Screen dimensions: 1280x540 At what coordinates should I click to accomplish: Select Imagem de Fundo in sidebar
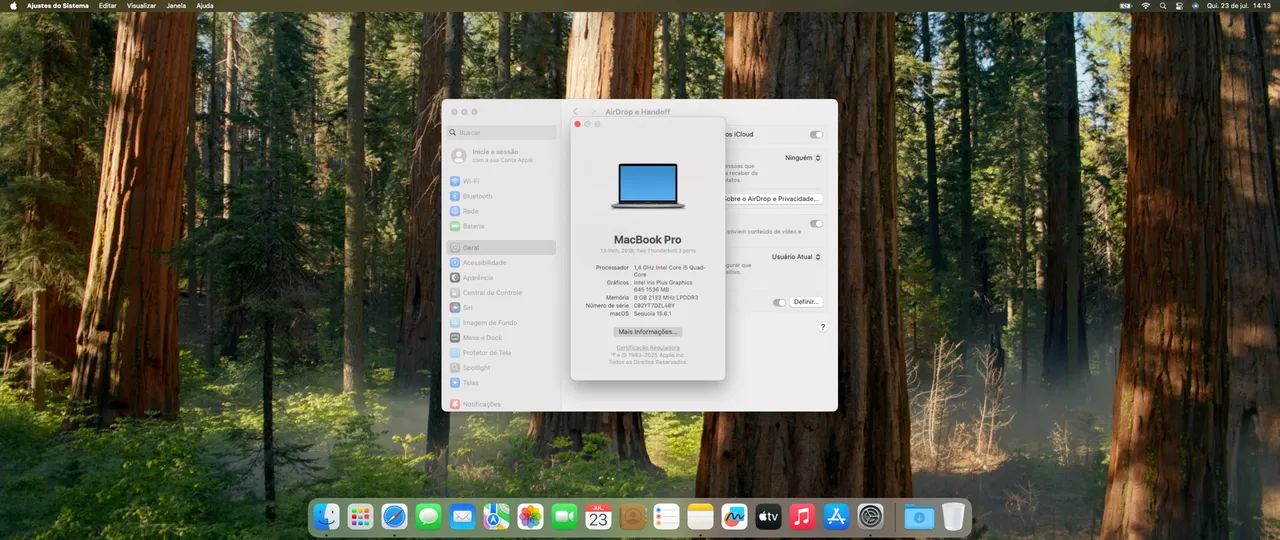click(502, 322)
